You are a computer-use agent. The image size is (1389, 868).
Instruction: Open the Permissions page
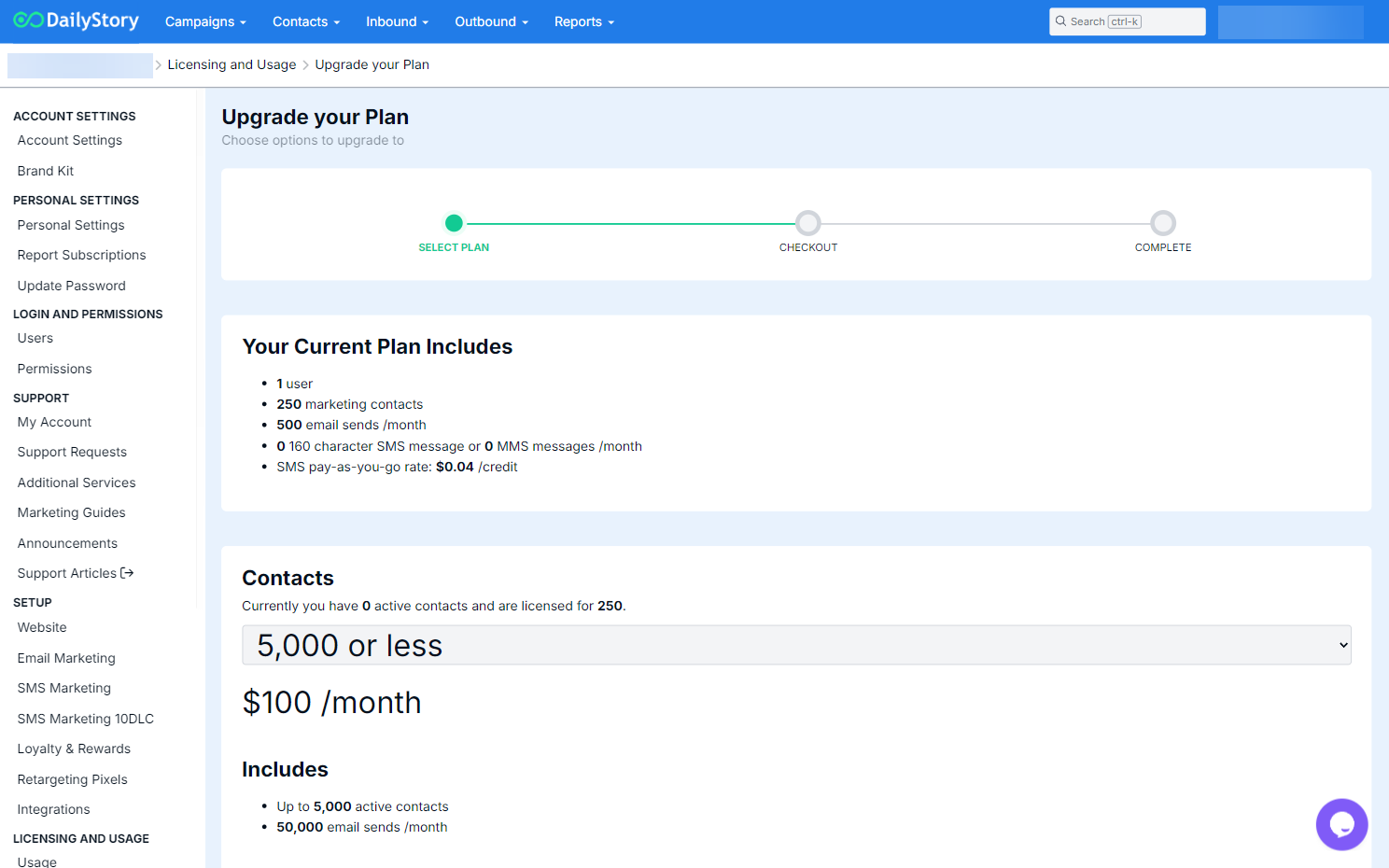pos(55,369)
